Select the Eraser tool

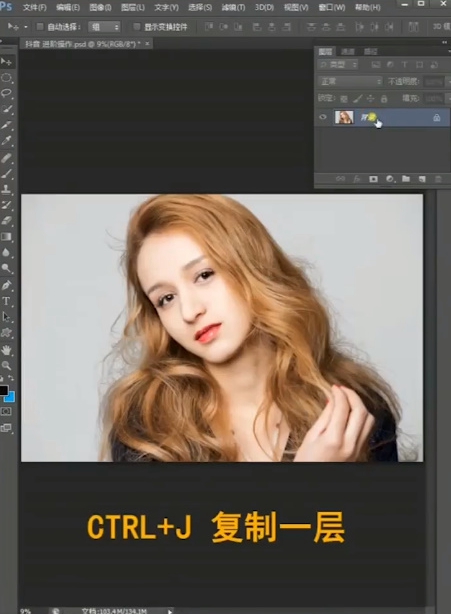point(7,221)
